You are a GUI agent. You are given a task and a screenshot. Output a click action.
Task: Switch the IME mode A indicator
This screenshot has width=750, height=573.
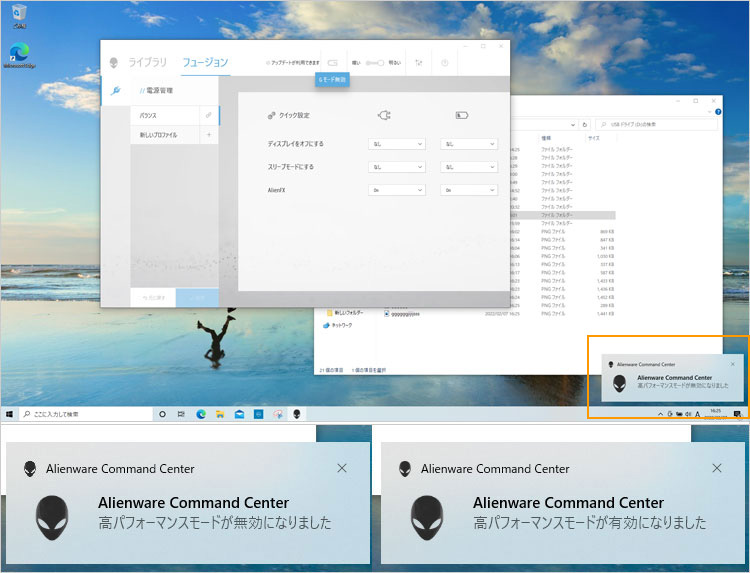point(697,414)
